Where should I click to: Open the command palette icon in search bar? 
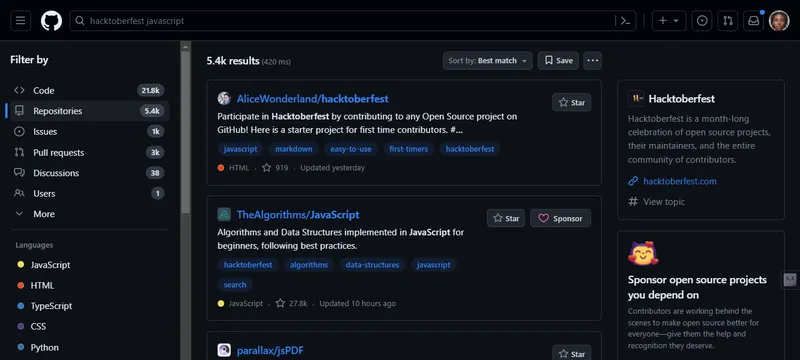(625, 21)
